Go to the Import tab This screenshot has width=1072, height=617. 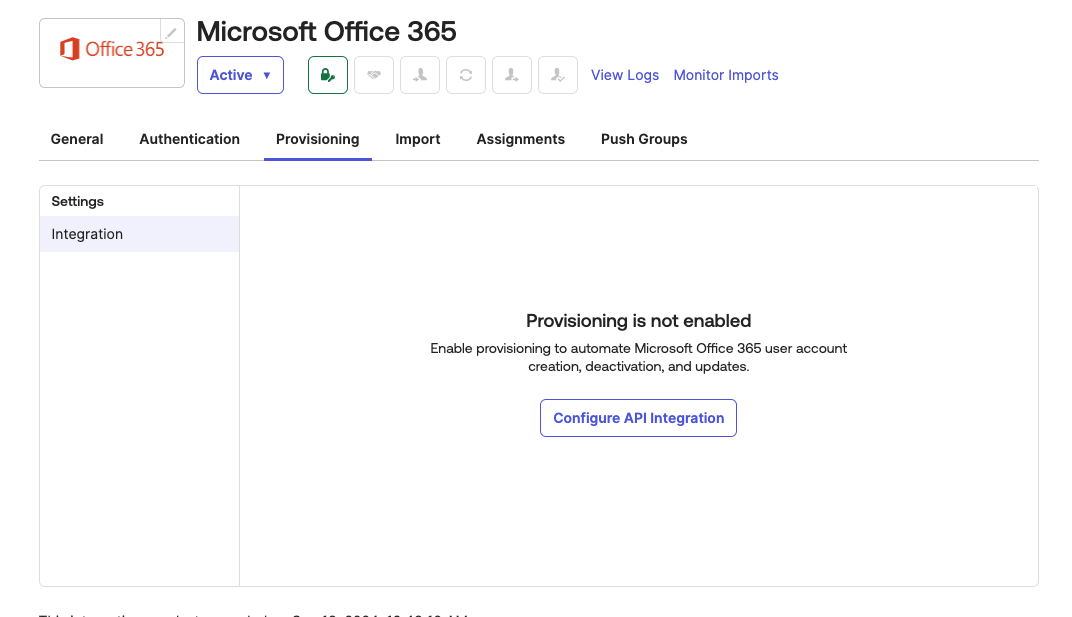coord(418,139)
